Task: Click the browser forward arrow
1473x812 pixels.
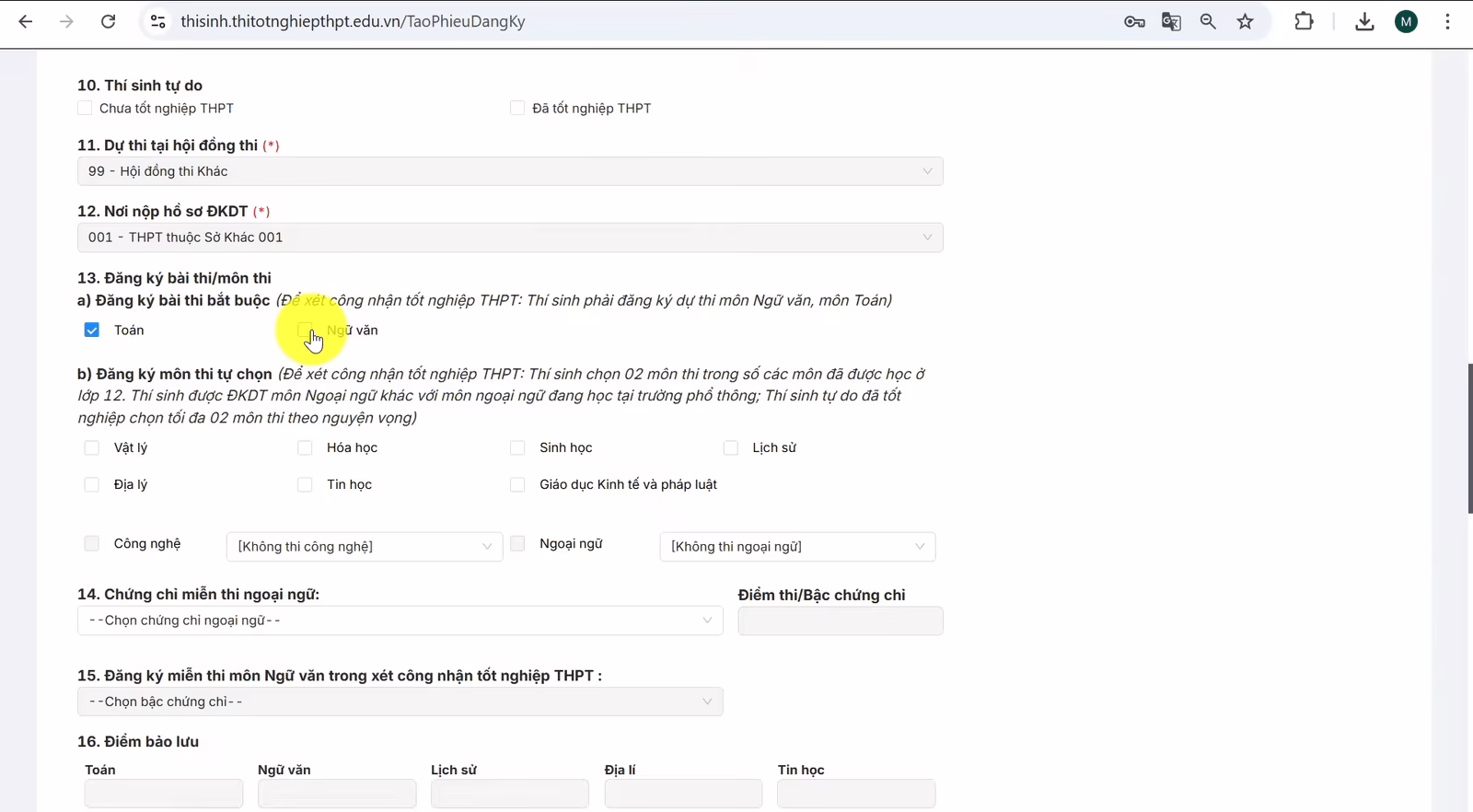Action: coord(66,21)
